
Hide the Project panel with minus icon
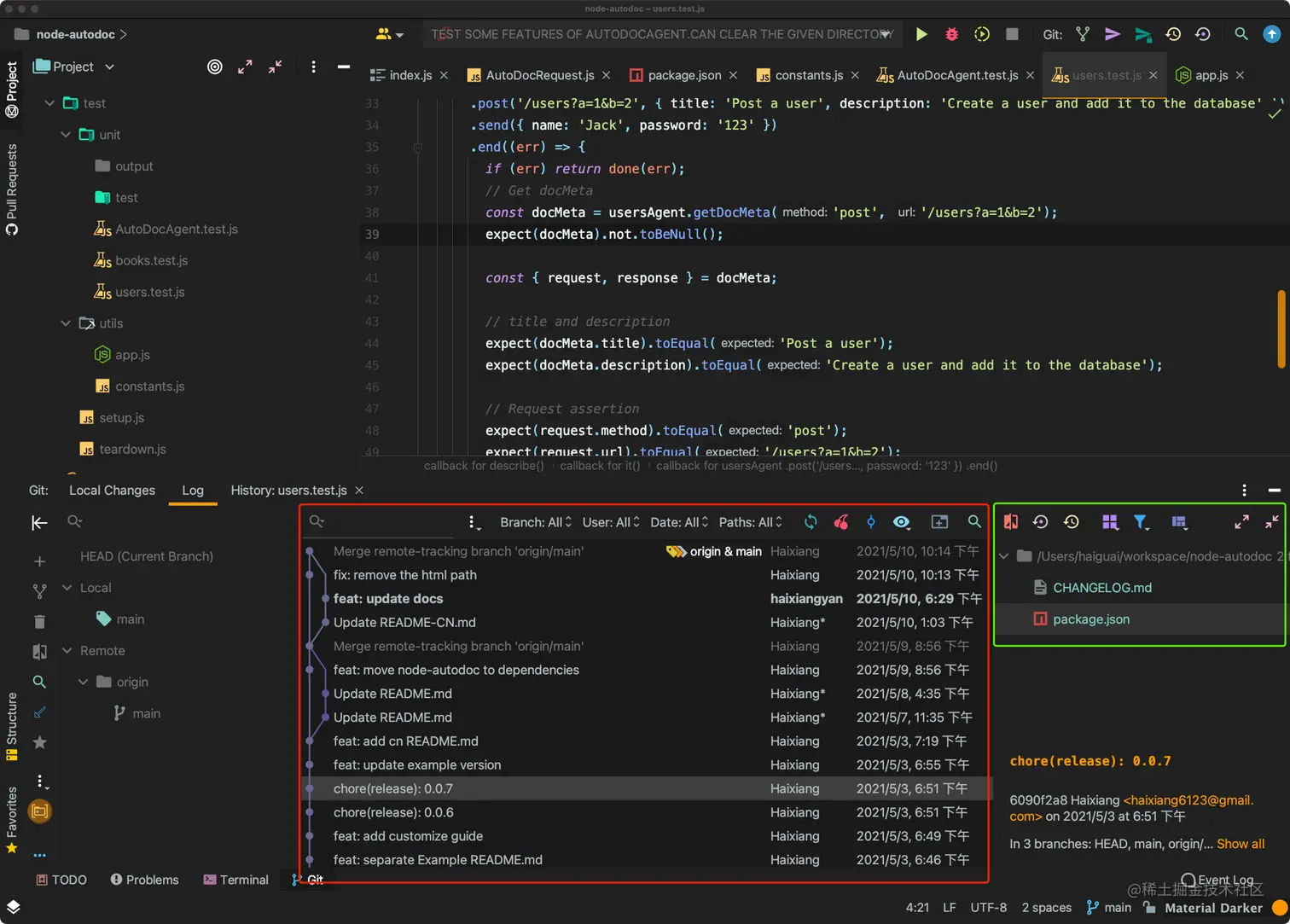[344, 67]
